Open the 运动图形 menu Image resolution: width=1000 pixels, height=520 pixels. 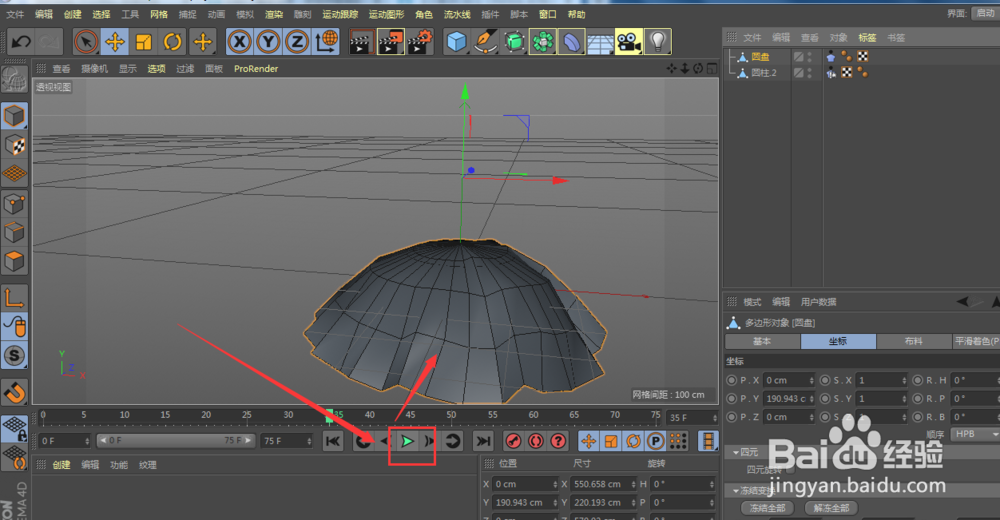(x=386, y=14)
